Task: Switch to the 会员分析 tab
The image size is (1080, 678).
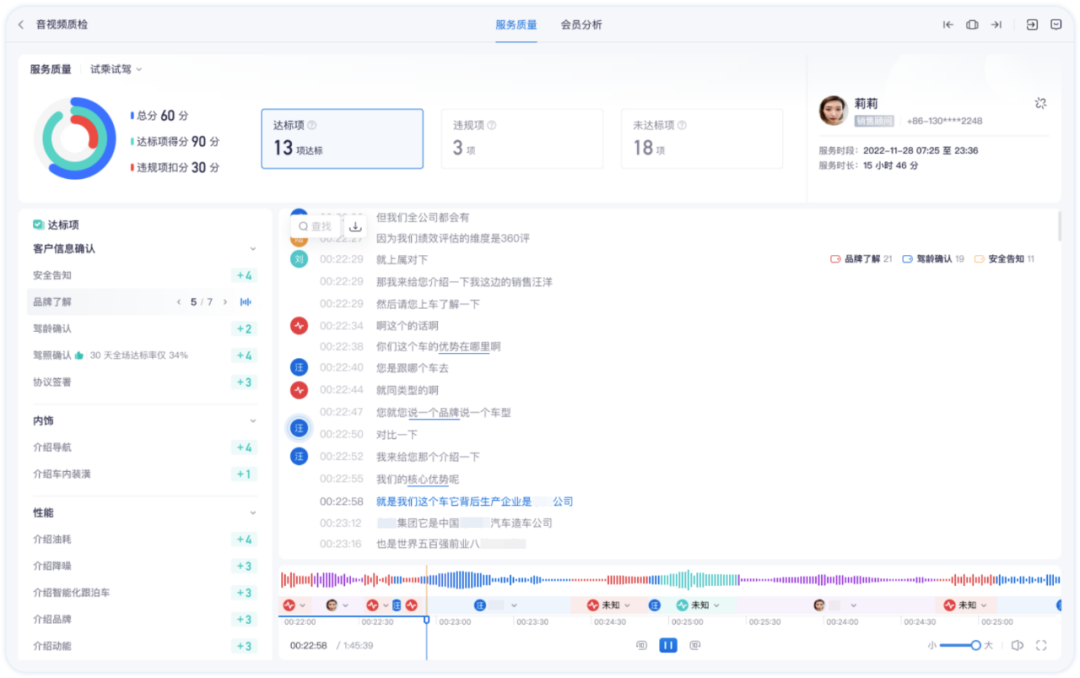Action: (x=581, y=24)
